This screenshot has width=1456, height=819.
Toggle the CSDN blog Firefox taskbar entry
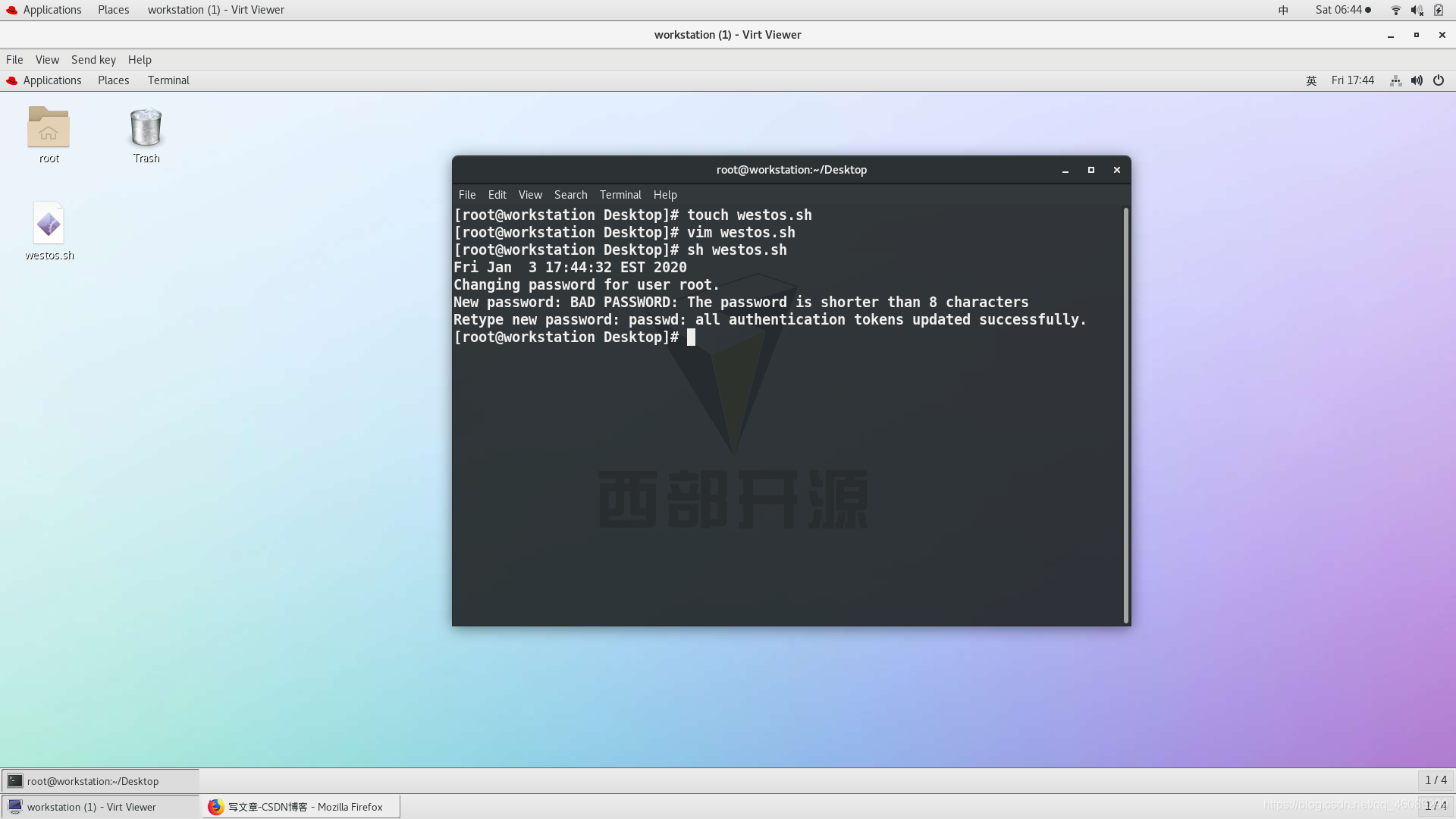(300, 807)
